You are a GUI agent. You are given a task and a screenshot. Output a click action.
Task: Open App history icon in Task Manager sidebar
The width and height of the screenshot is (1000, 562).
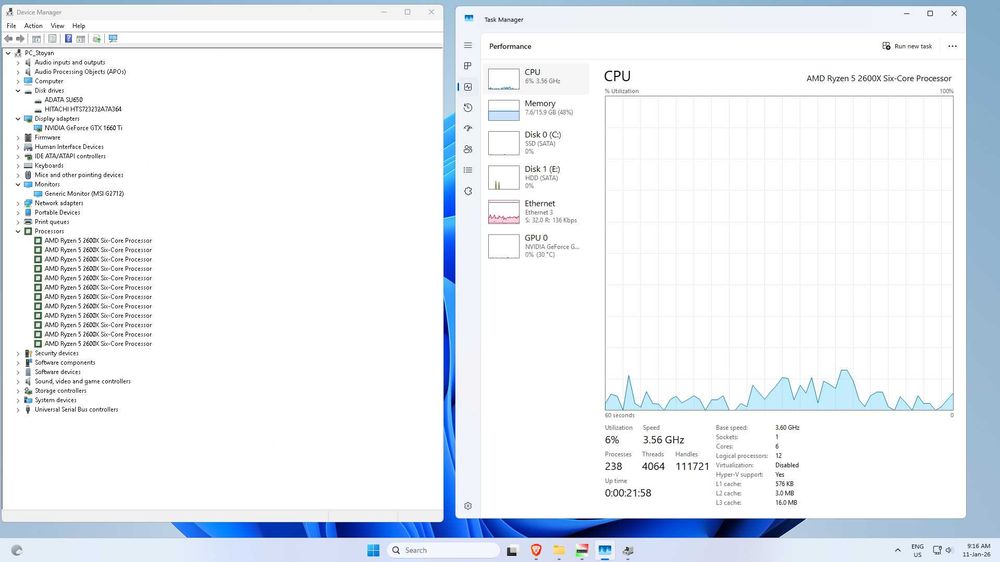point(468,108)
